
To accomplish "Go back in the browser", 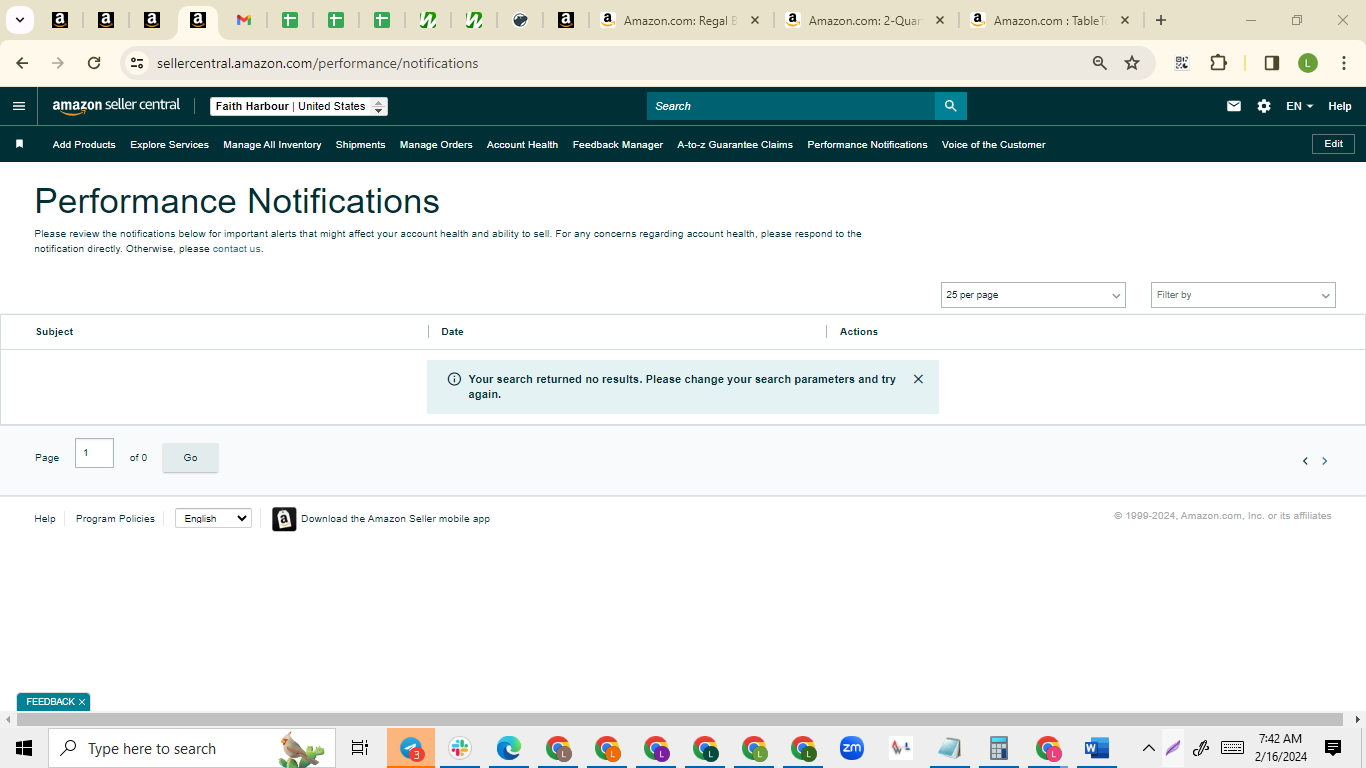I will point(23,63).
